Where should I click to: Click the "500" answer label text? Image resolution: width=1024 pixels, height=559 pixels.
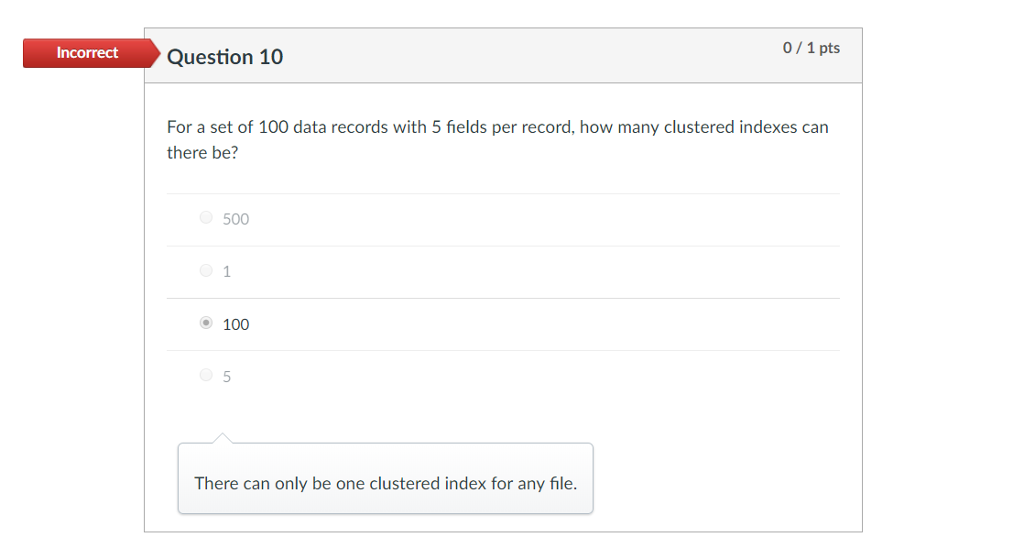[236, 219]
